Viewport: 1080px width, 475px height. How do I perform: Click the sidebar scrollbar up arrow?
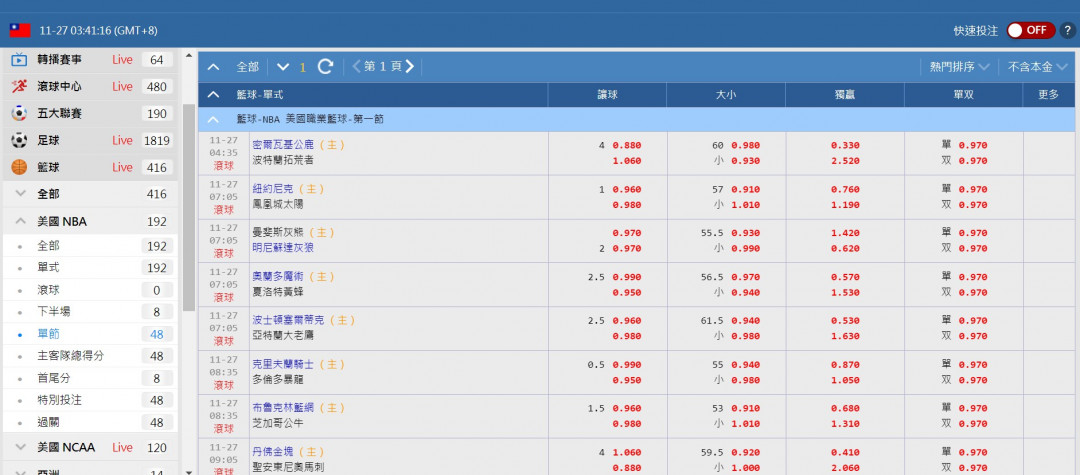189,55
